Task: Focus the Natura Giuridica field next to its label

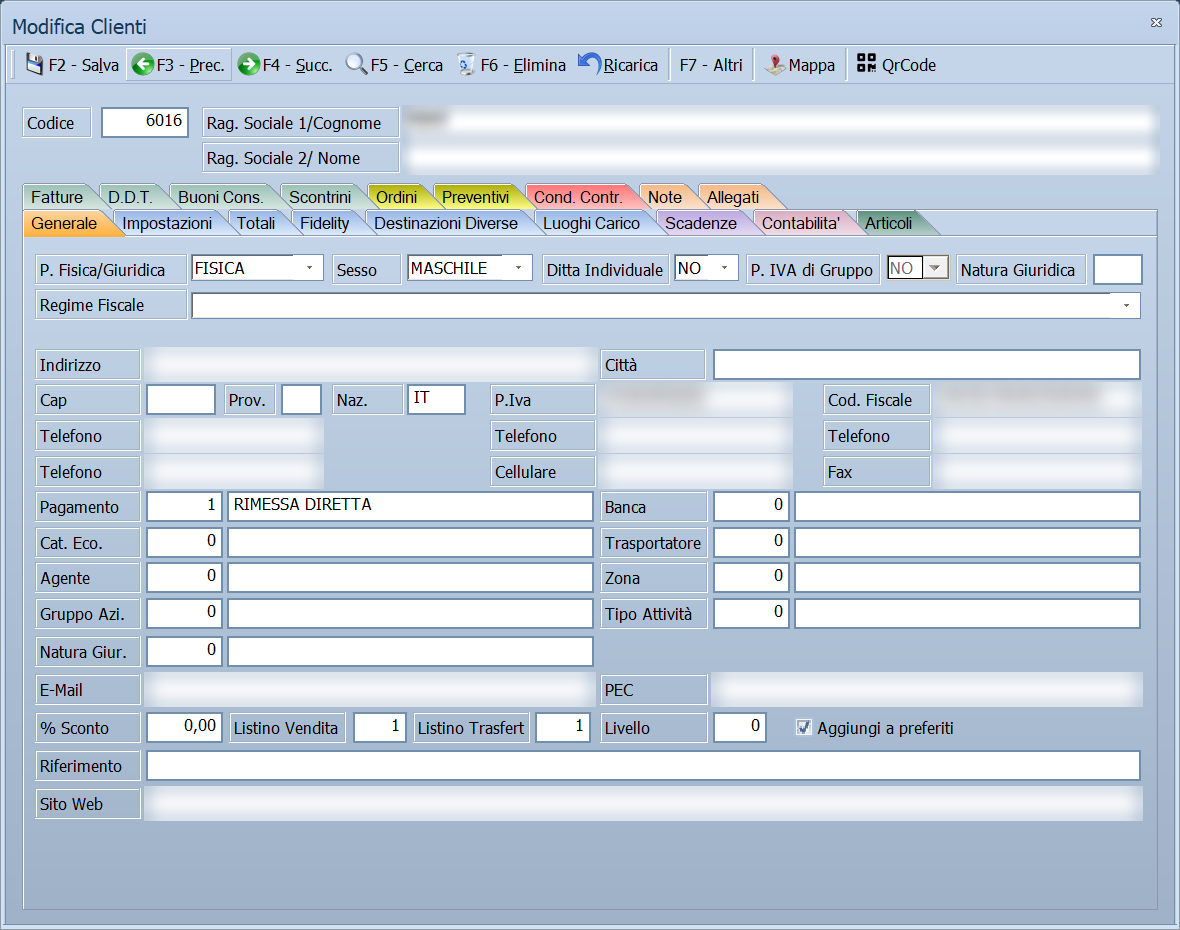Action: (1118, 269)
